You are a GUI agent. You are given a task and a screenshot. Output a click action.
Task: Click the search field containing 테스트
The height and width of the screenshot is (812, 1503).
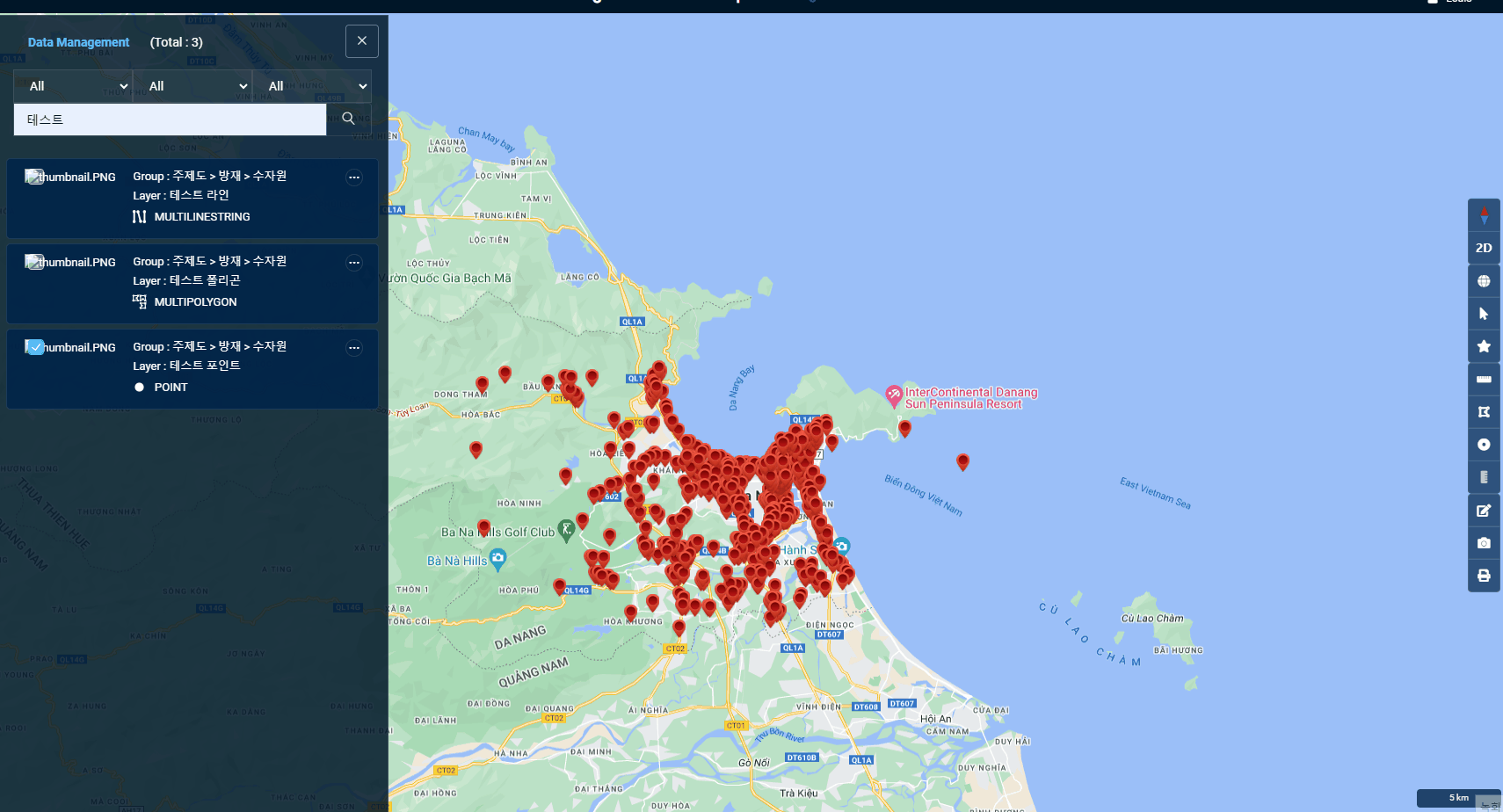(x=170, y=120)
